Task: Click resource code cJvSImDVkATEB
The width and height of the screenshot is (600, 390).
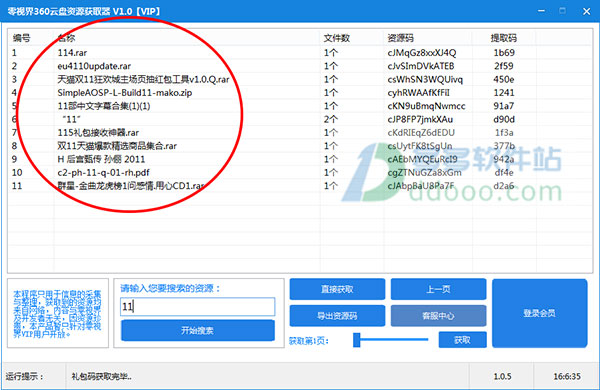Action: coord(421,66)
